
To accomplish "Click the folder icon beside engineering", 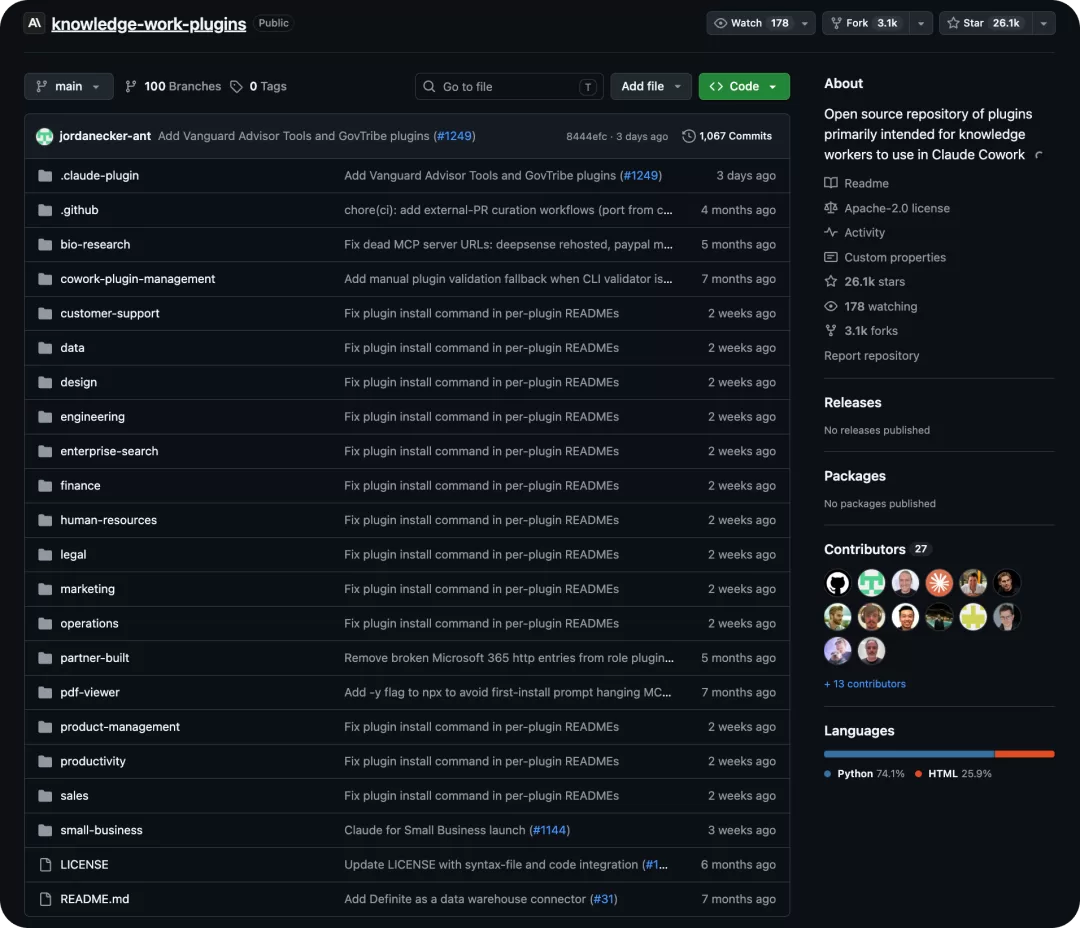I will (x=45, y=417).
